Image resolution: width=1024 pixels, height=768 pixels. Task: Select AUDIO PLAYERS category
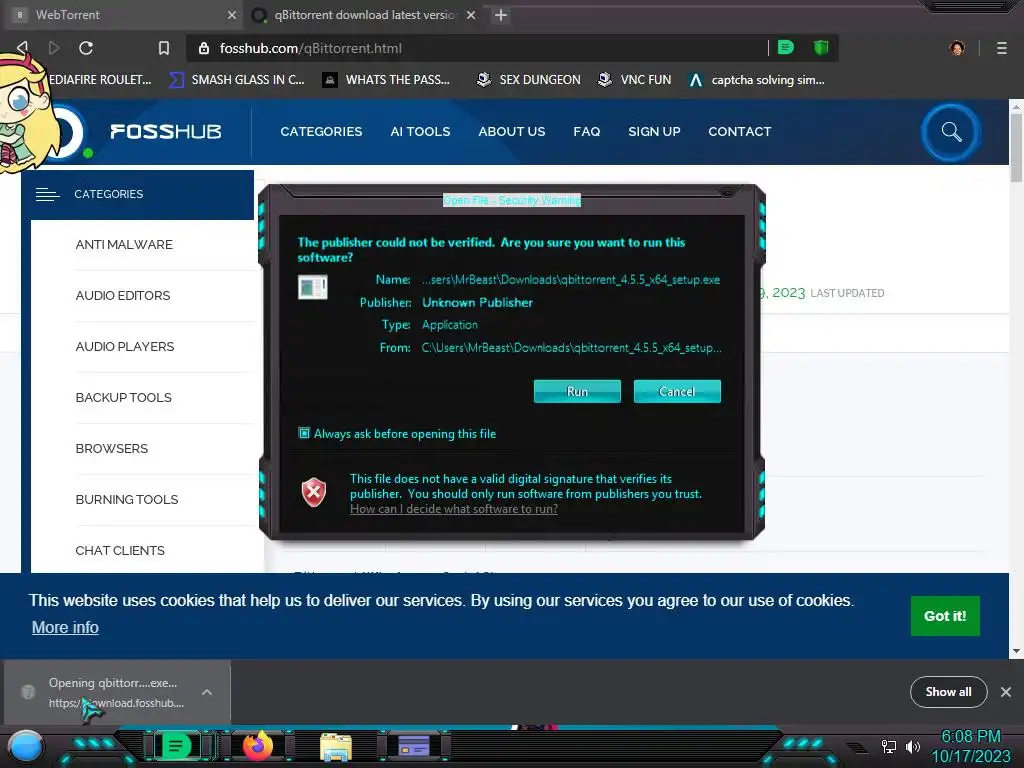[125, 346]
